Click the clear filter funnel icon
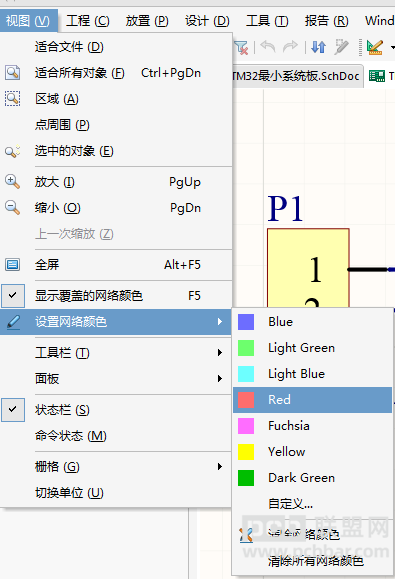395x579 pixels. 241,47
